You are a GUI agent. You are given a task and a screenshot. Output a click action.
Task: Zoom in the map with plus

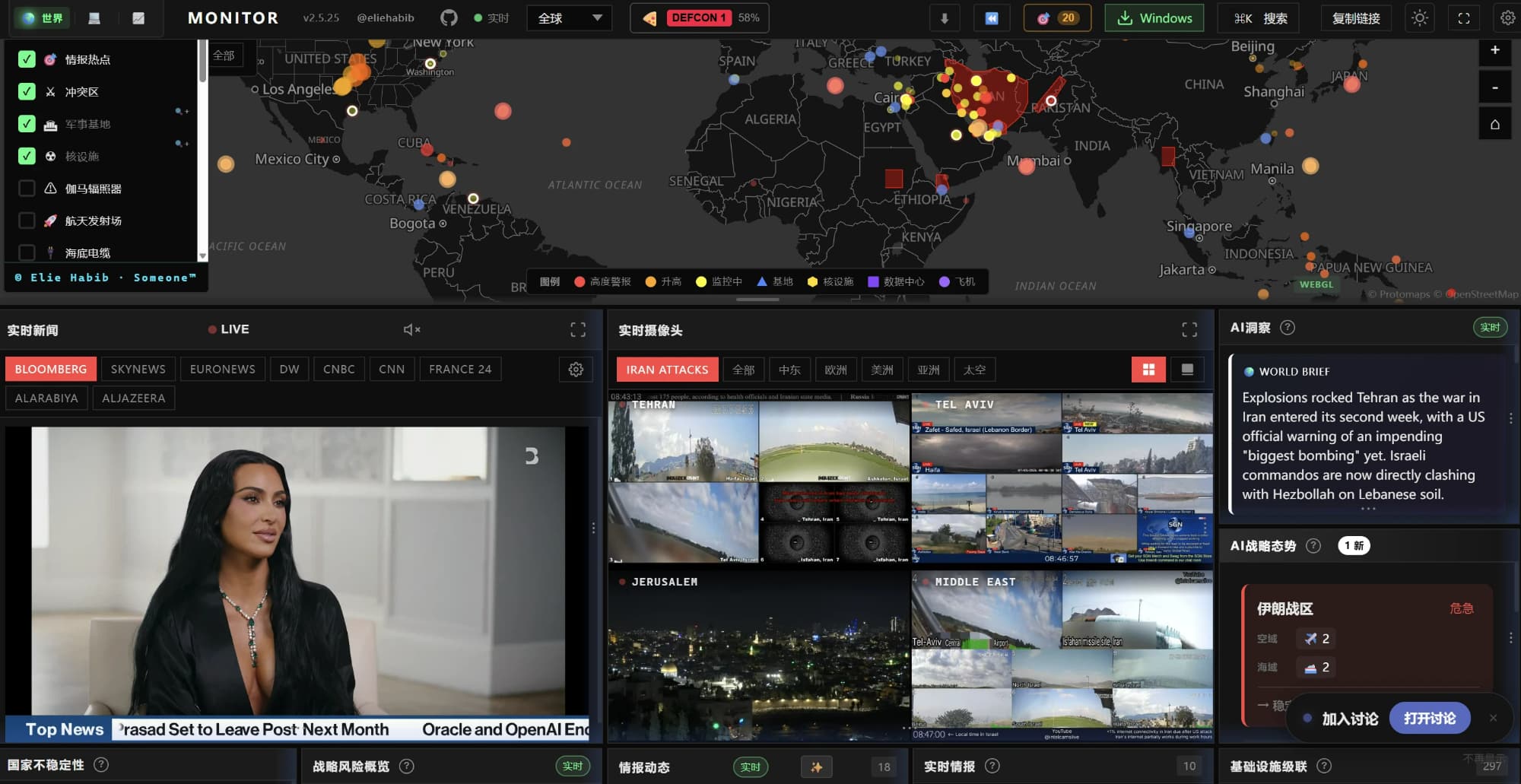(x=1494, y=50)
